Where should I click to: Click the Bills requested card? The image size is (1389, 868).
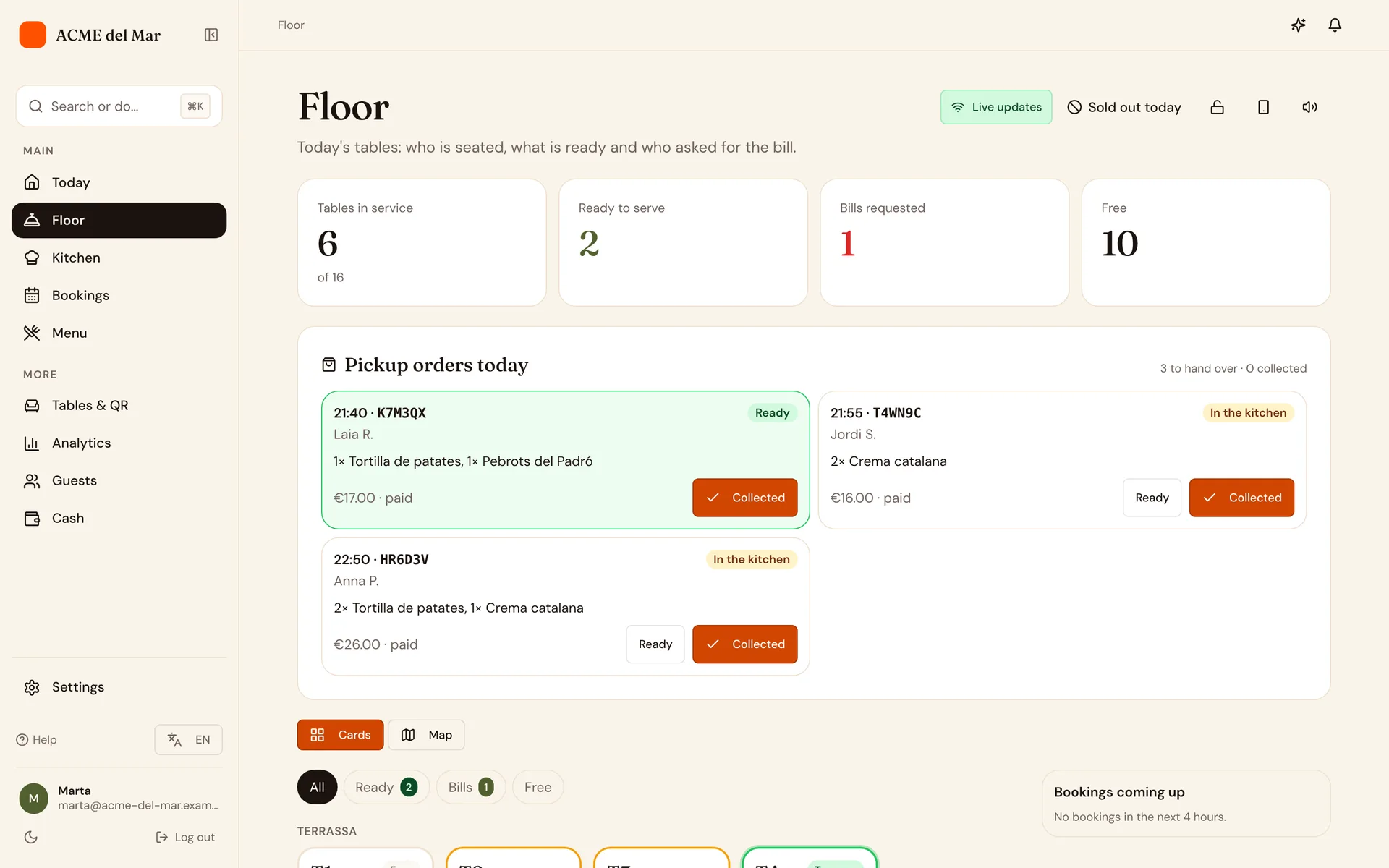(x=944, y=242)
